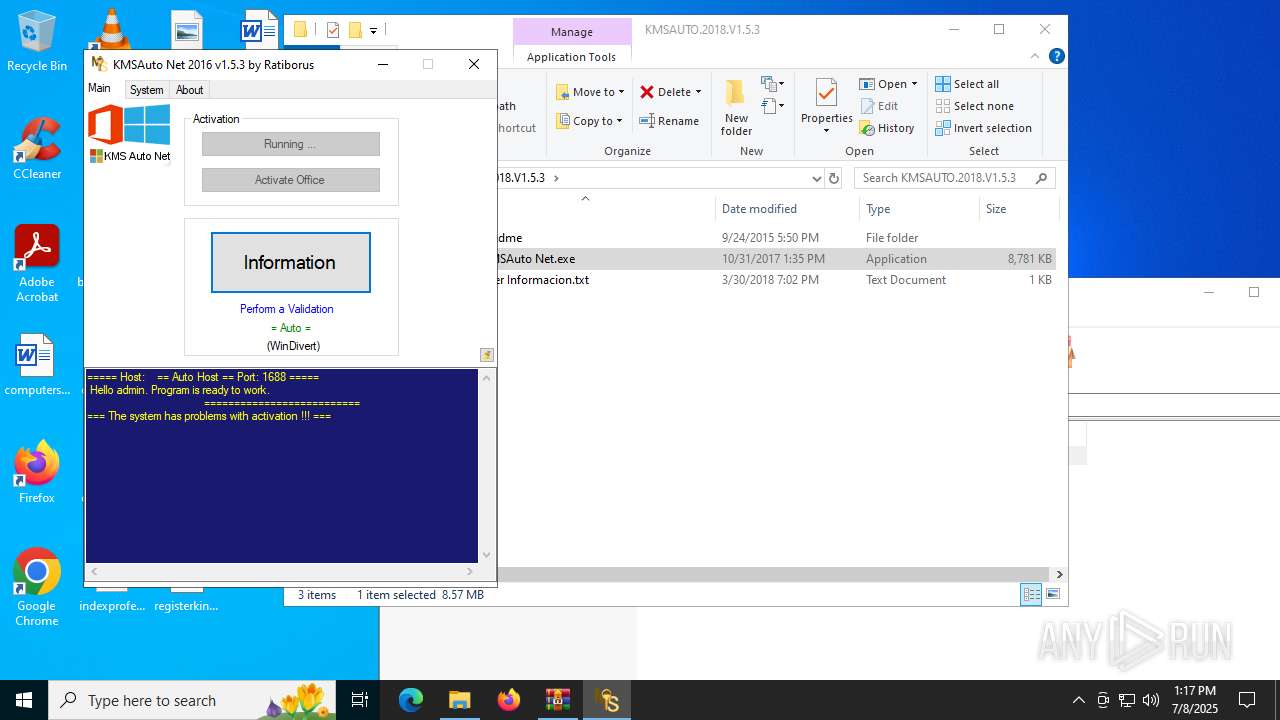Open File Explorer from taskbar

point(460,700)
